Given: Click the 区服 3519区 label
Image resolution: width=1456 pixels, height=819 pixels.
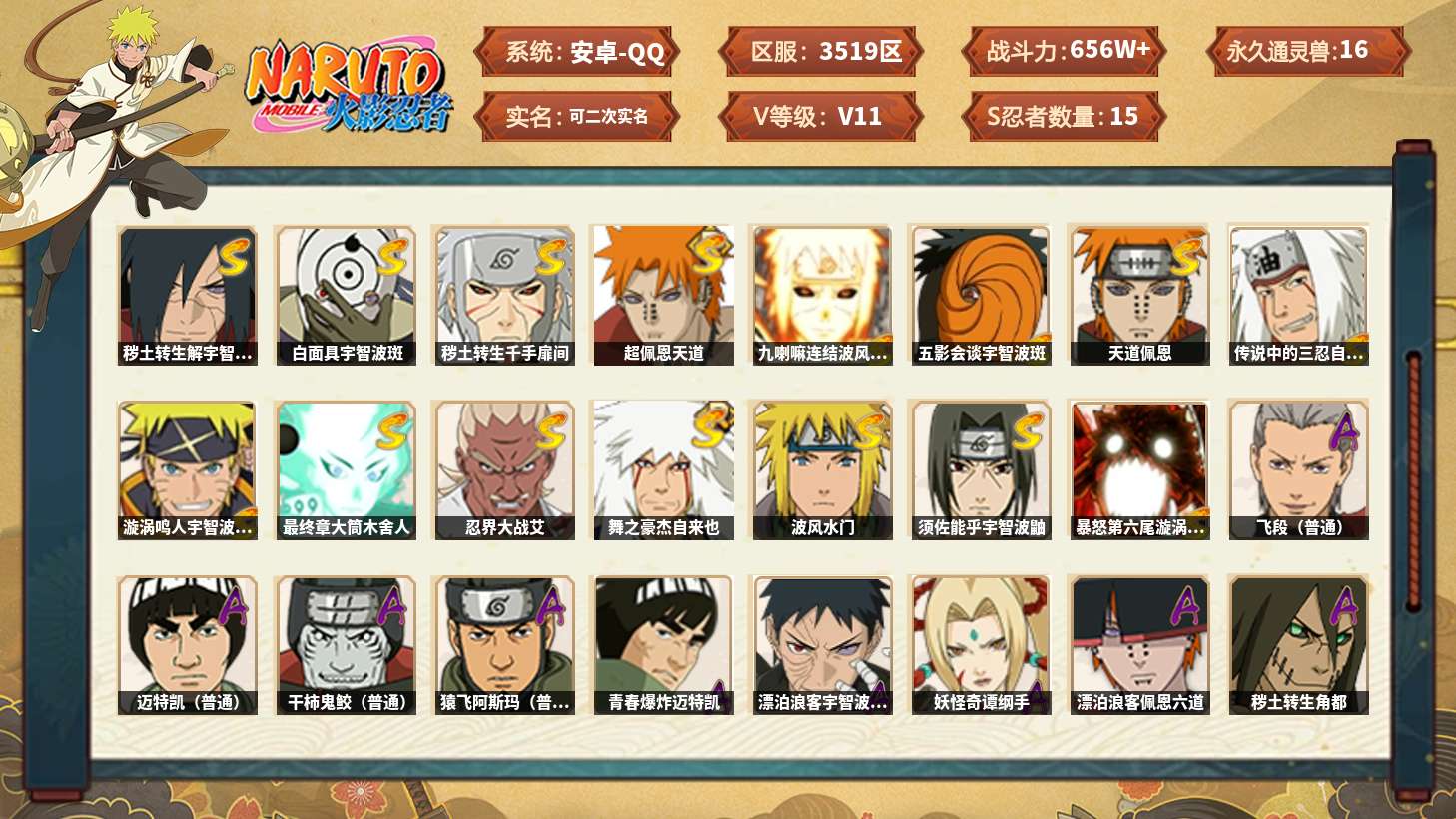Looking at the screenshot, I should [821, 51].
